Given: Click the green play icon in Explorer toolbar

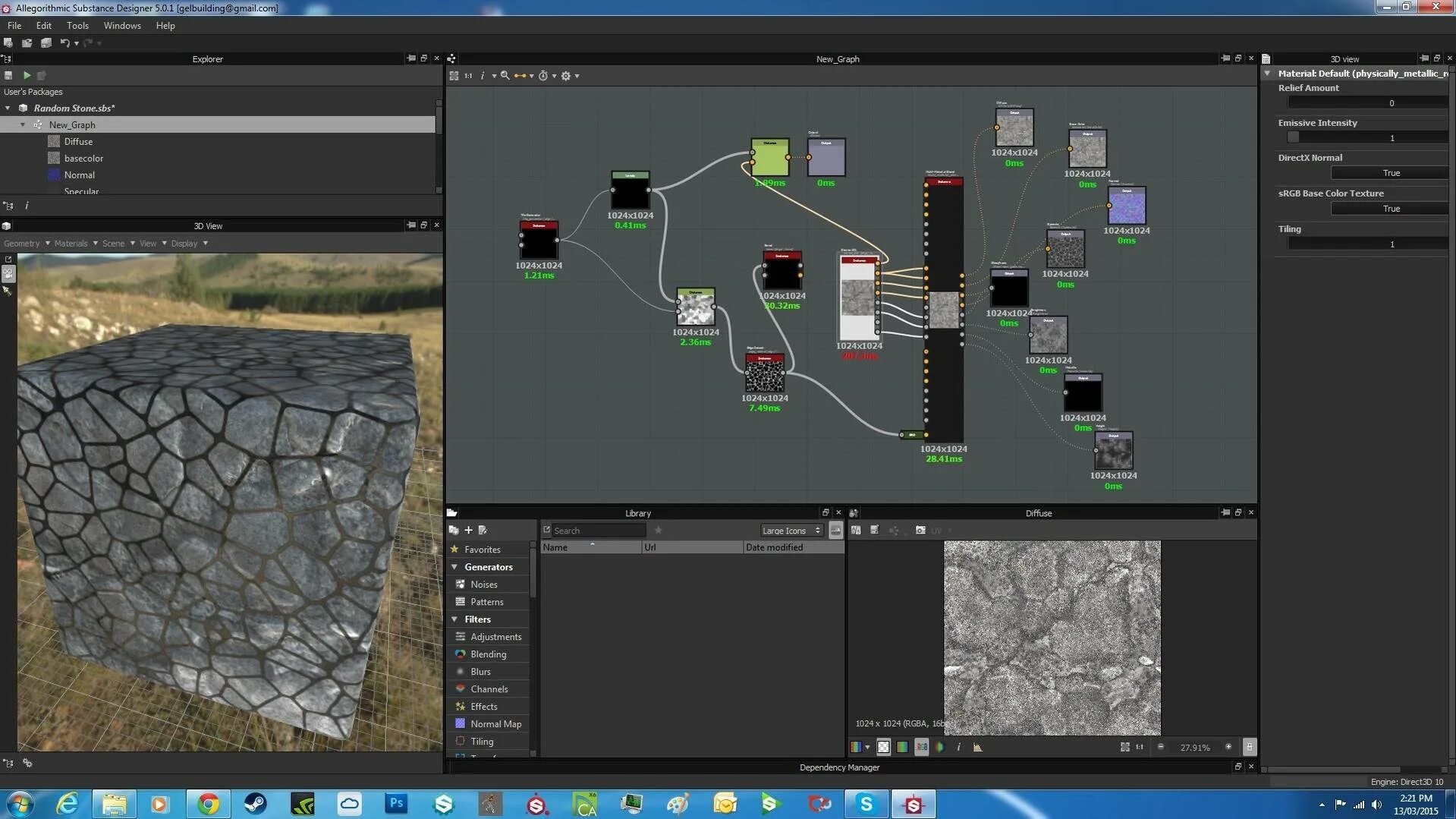Looking at the screenshot, I should 27,75.
